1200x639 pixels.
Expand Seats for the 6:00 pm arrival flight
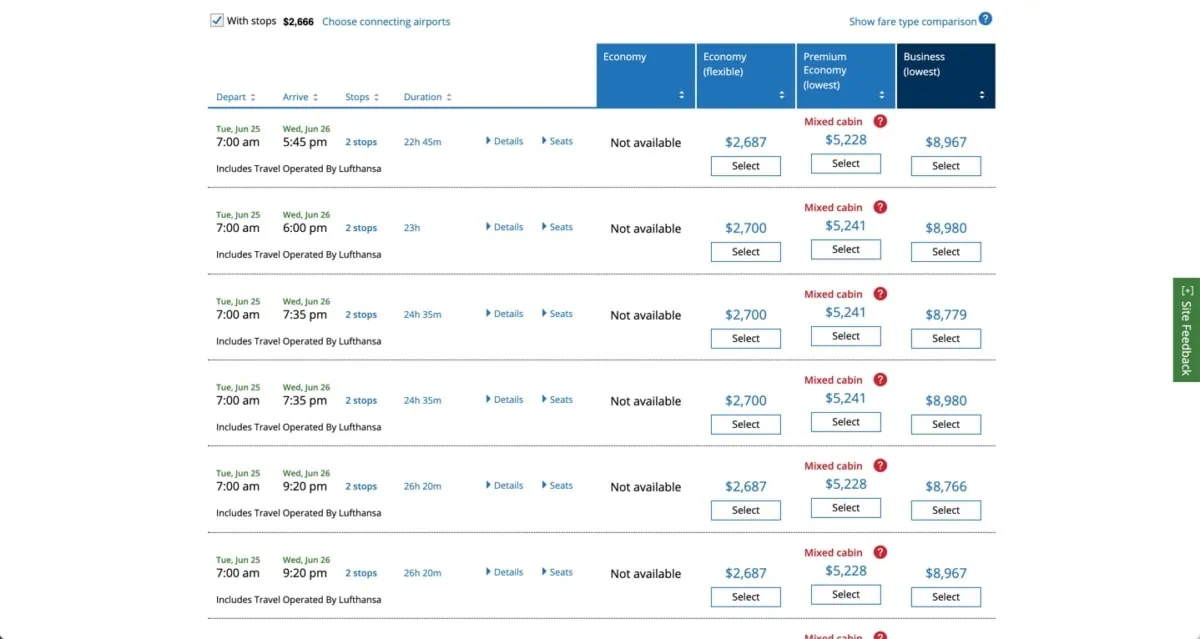(557, 227)
